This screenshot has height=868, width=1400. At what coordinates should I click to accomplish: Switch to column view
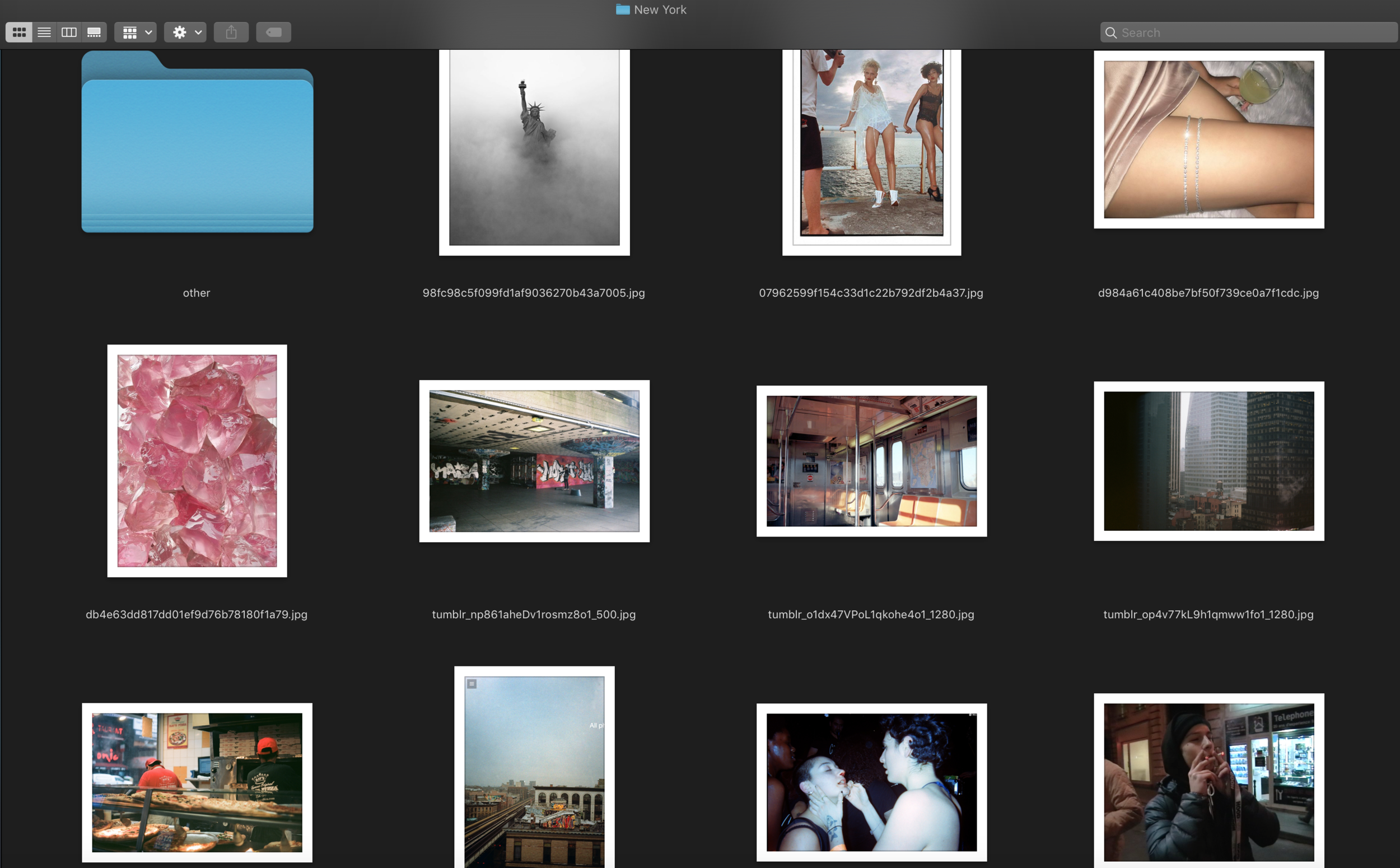click(69, 32)
